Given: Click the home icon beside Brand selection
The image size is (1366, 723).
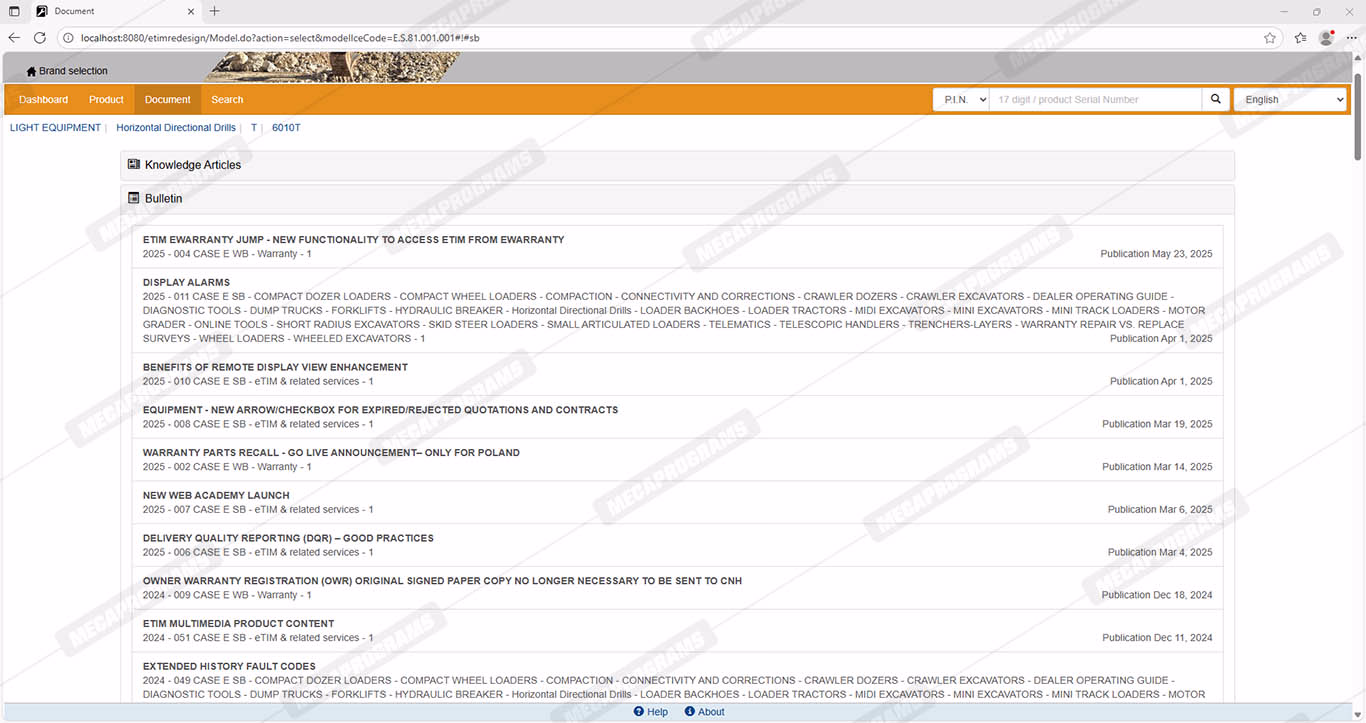Looking at the screenshot, I should [31, 72].
